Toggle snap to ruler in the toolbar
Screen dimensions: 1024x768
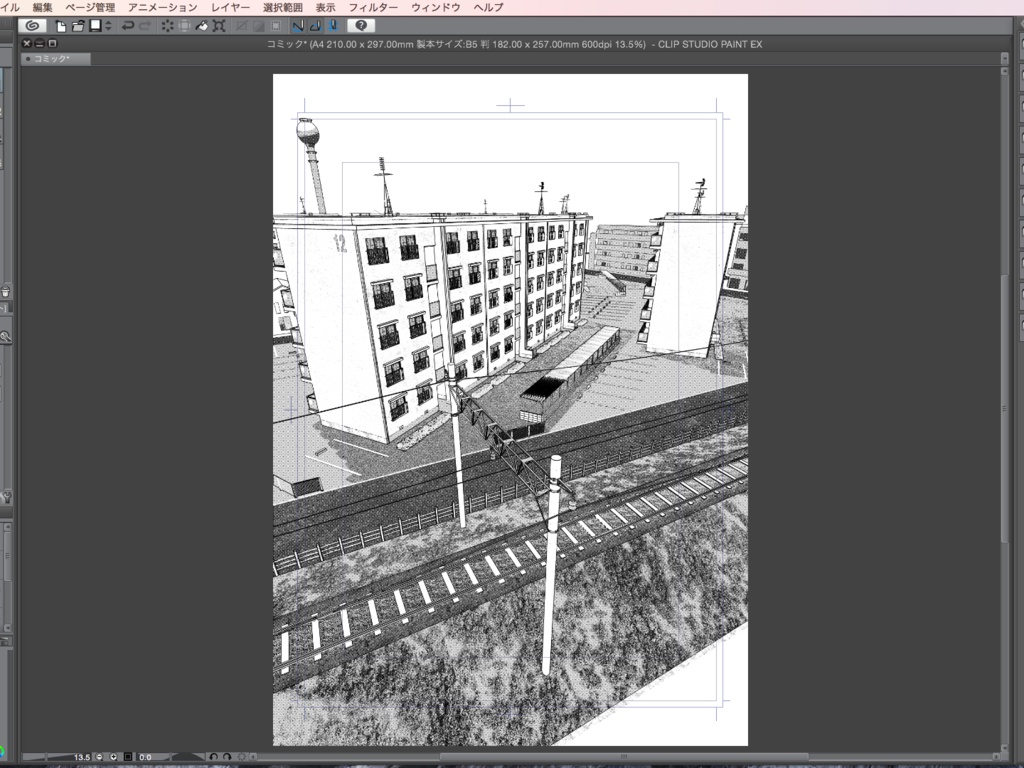coord(299,25)
